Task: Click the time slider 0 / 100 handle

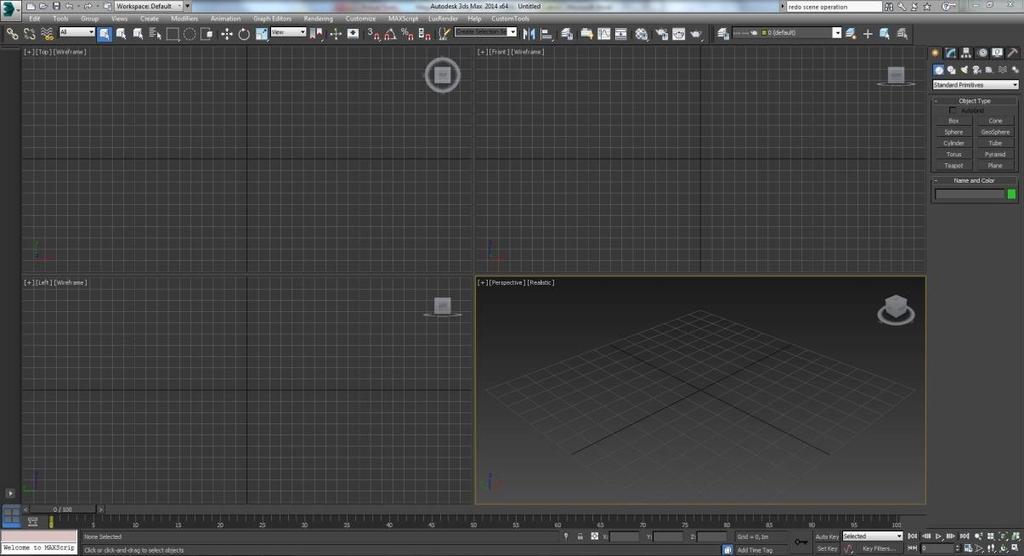Action: 63,509
